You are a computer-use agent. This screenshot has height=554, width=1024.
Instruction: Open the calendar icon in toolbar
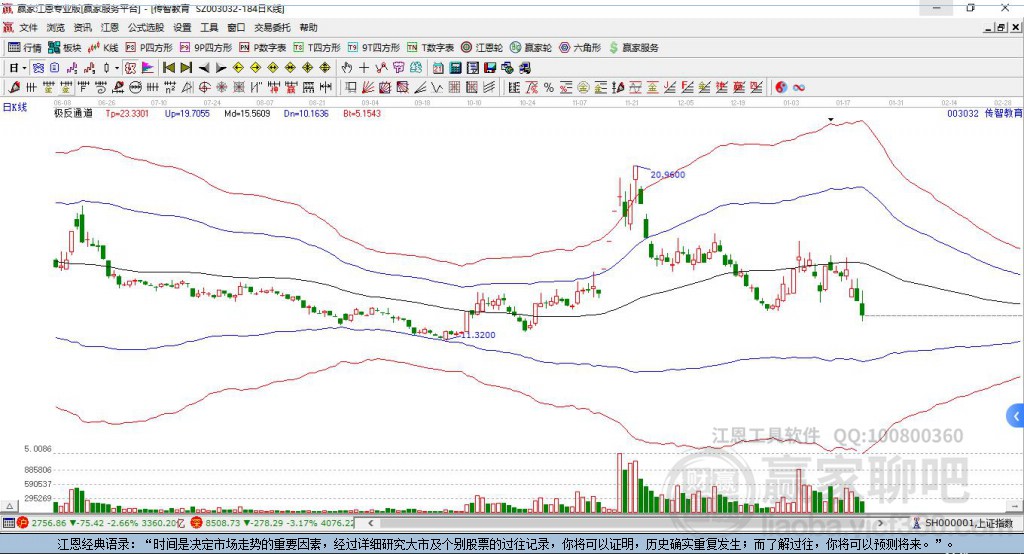pyautogui.click(x=438, y=68)
